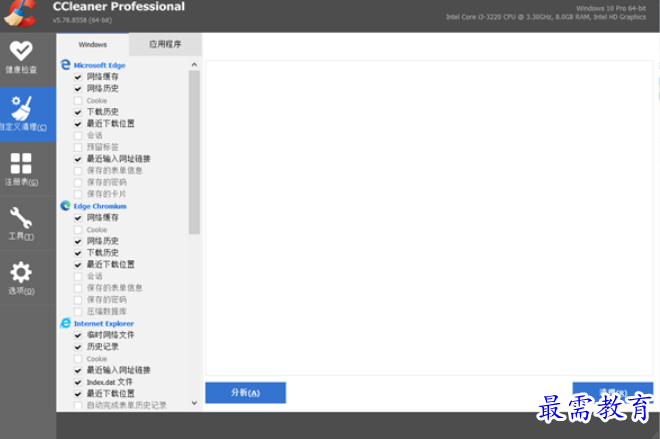Uncheck 网络历史 under Microsoft Edge
Image resolution: width=660 pixels, height=439 pixels.
pos(78,89)
